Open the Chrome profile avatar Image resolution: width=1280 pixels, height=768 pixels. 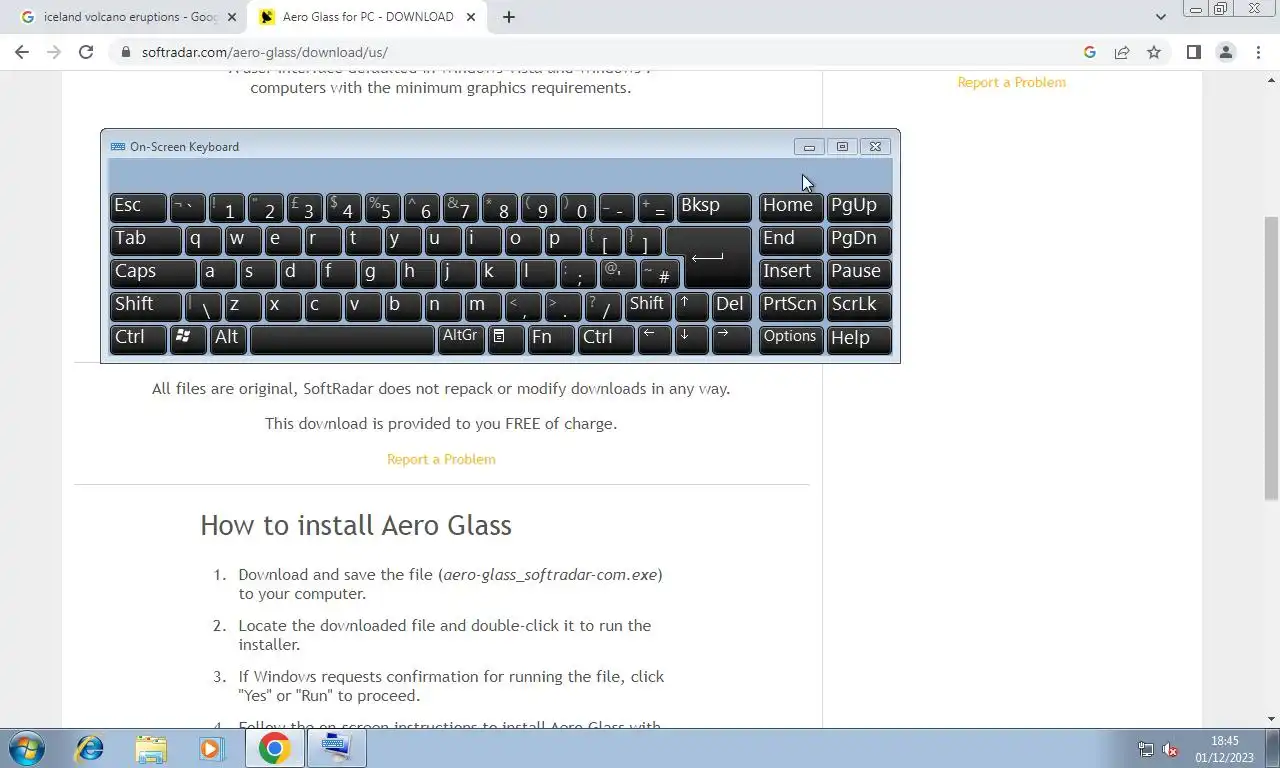click(1225, 52)
